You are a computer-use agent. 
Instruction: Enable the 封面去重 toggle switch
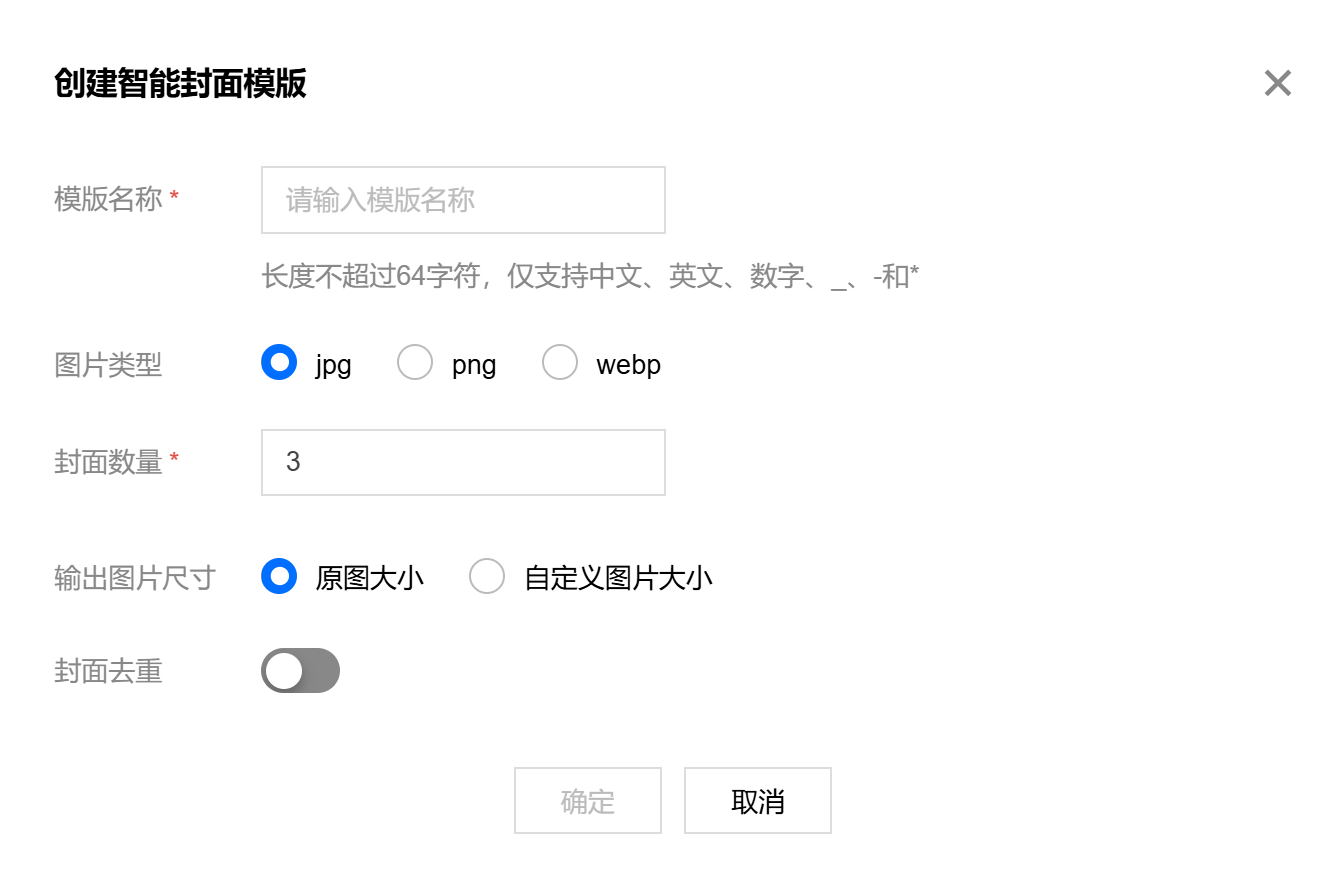pyautogui.click(x=300, y=671)
